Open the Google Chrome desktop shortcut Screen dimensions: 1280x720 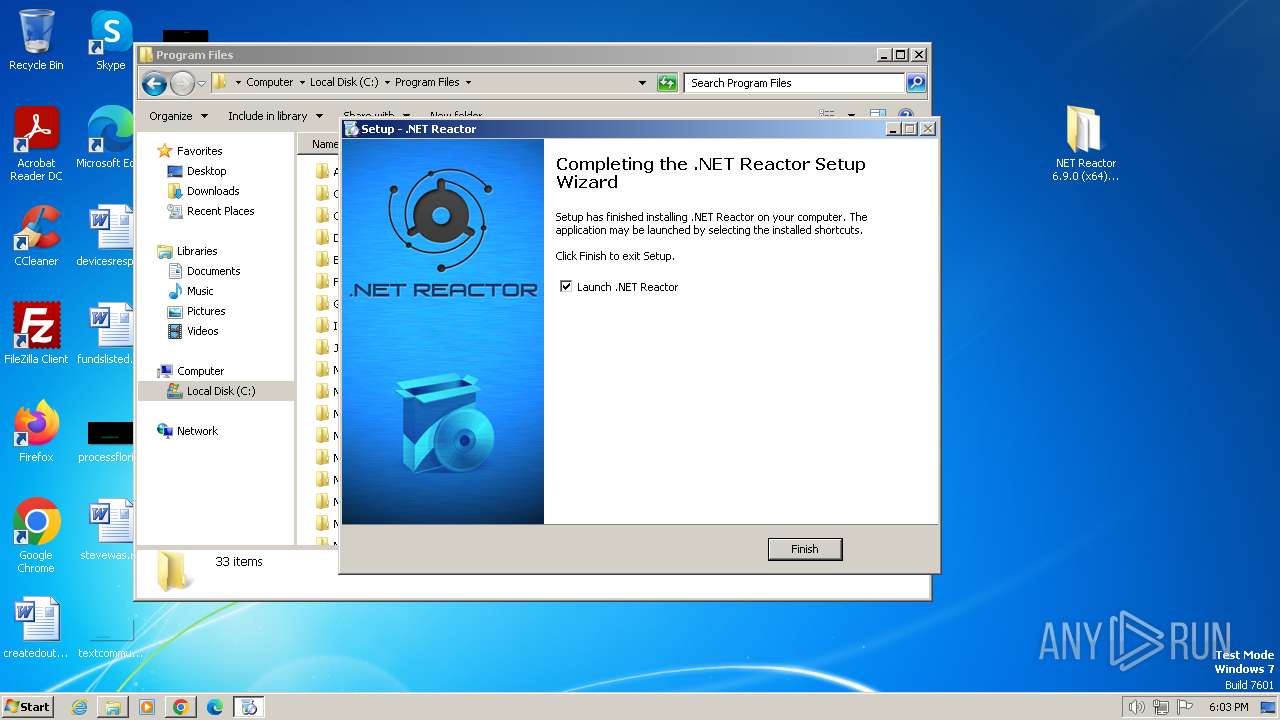click(x=36, y=536)
